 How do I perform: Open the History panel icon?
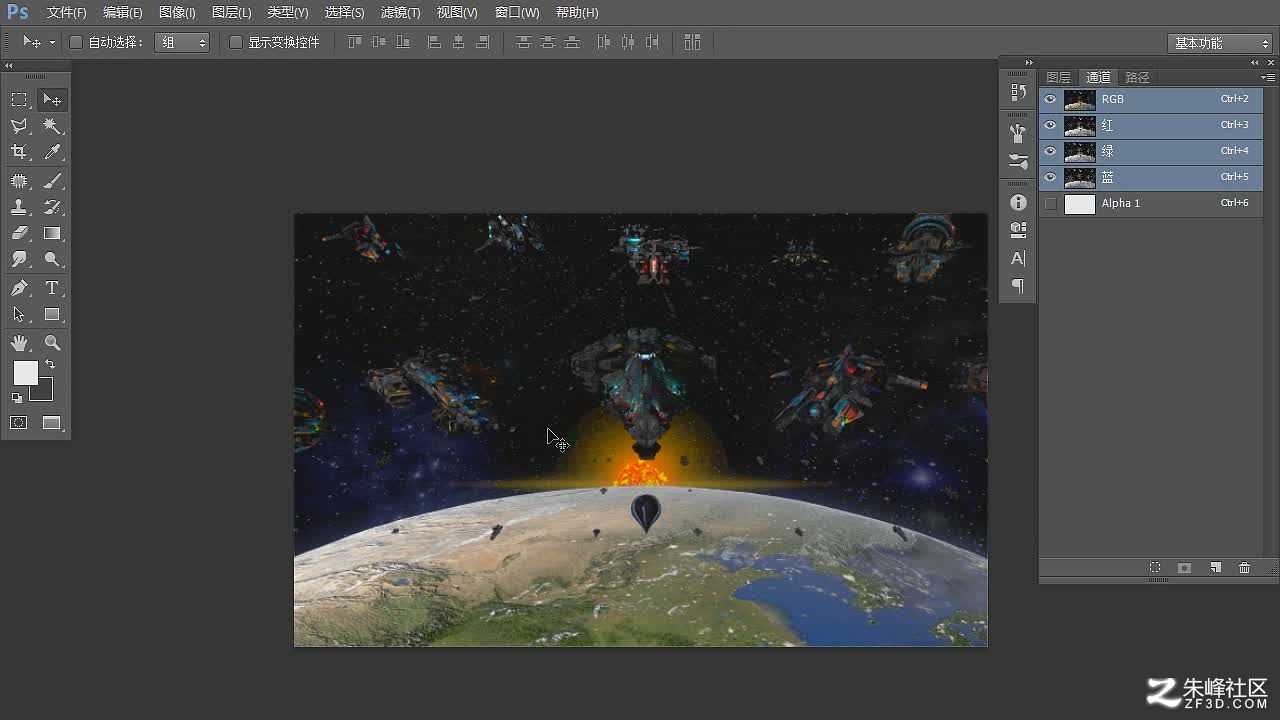pos(1018,92)
